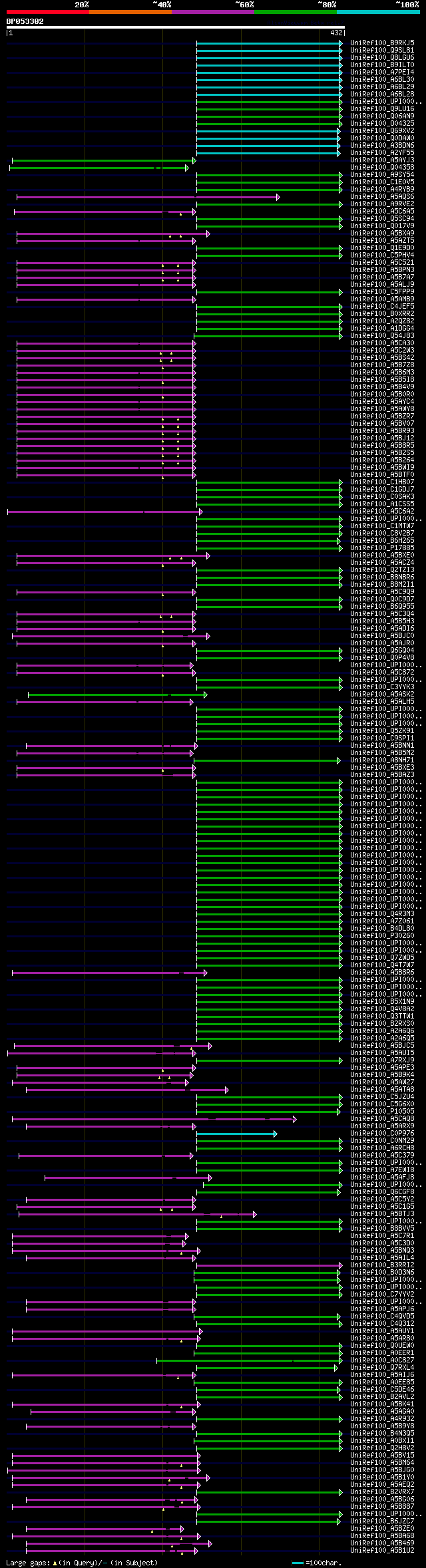
Task: Open the UniRef100_B5X1N9 hit
Action: 382,1002
